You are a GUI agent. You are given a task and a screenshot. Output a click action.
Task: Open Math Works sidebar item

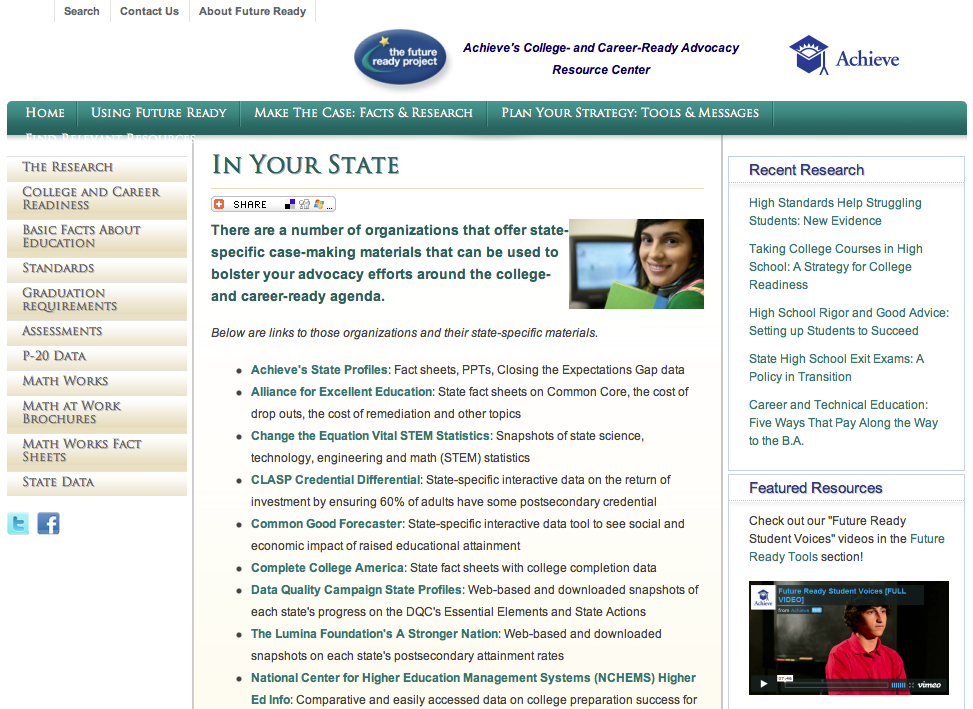97,381
